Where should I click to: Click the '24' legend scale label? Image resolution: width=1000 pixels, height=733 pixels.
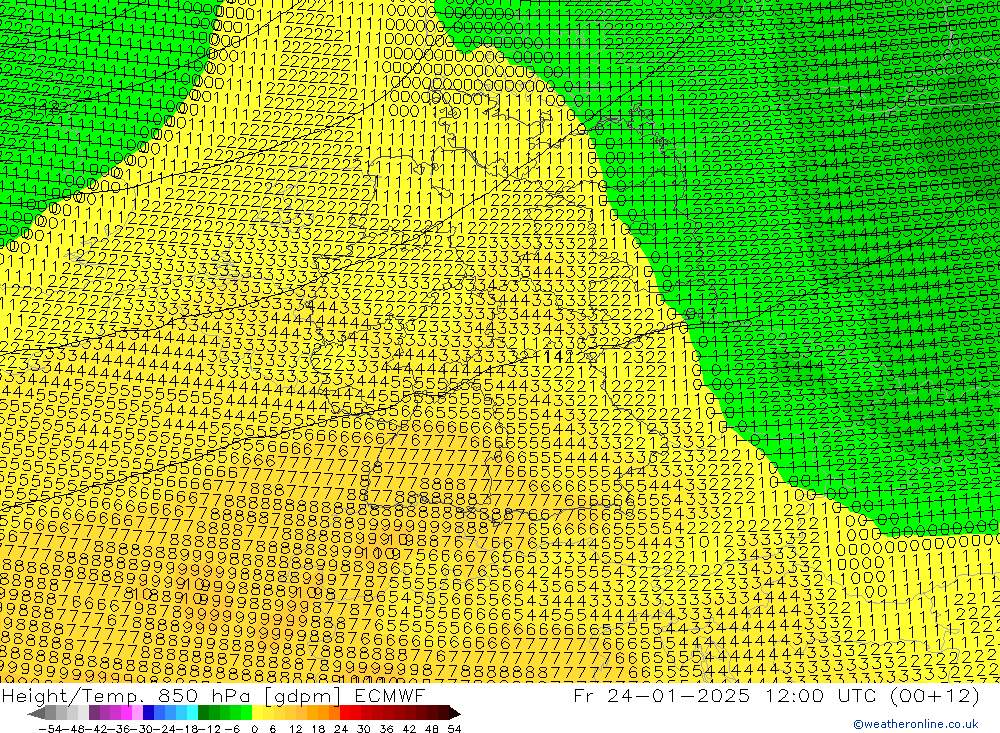click(341, 729)
